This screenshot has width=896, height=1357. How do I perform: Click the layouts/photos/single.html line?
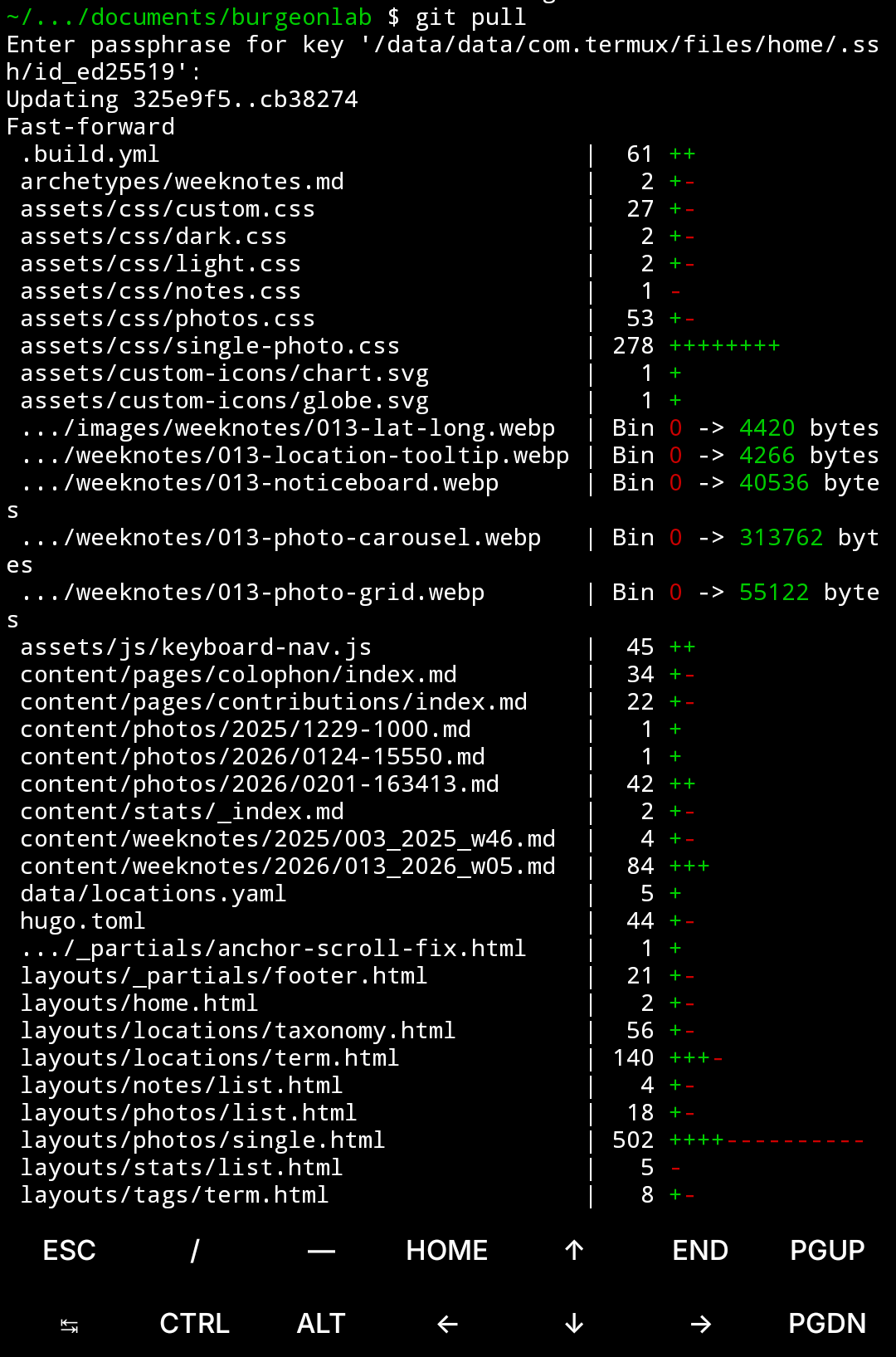tap(202, 1140)
